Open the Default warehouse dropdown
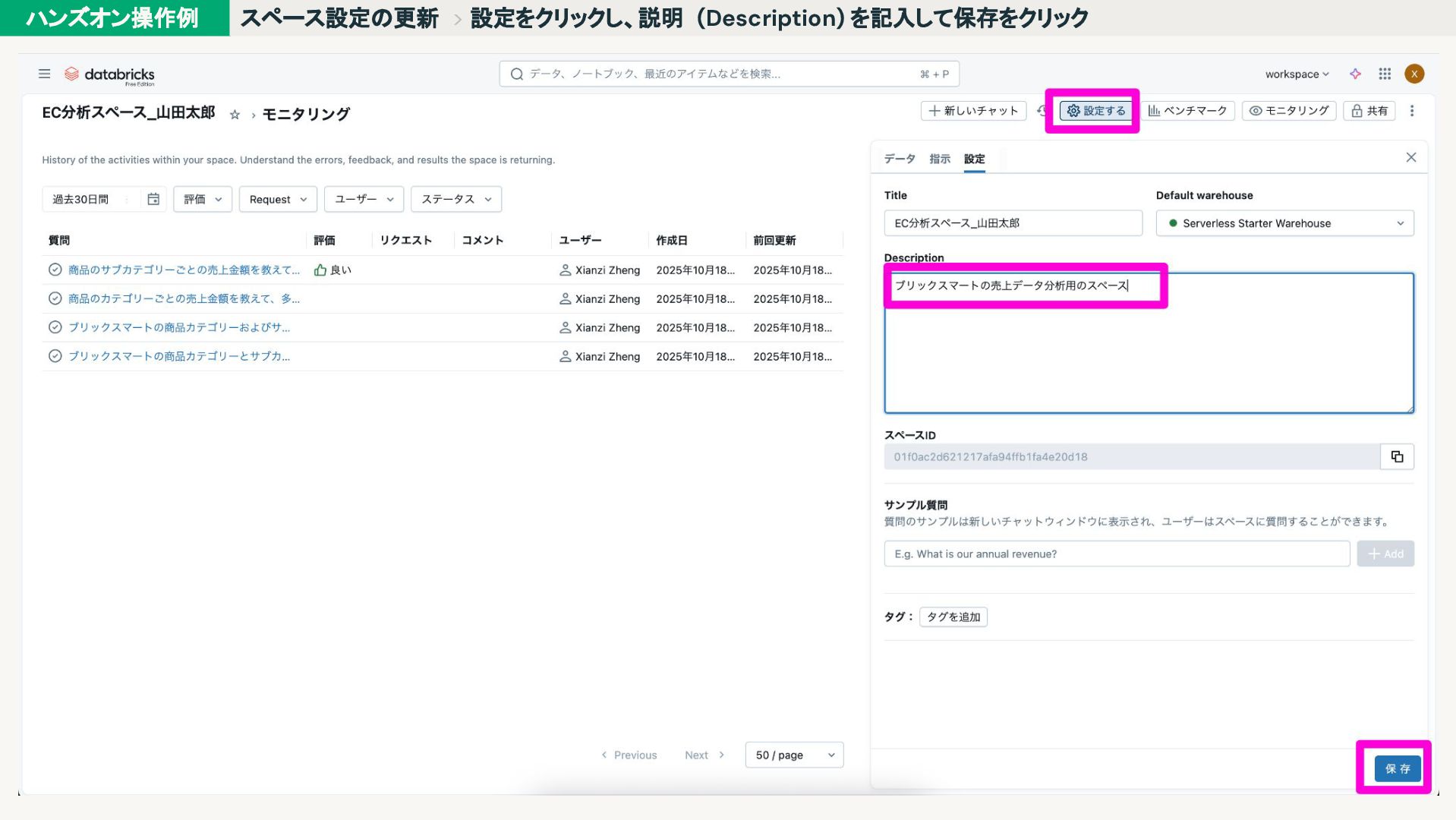The image size is (1456, 820). point(1284,223)
